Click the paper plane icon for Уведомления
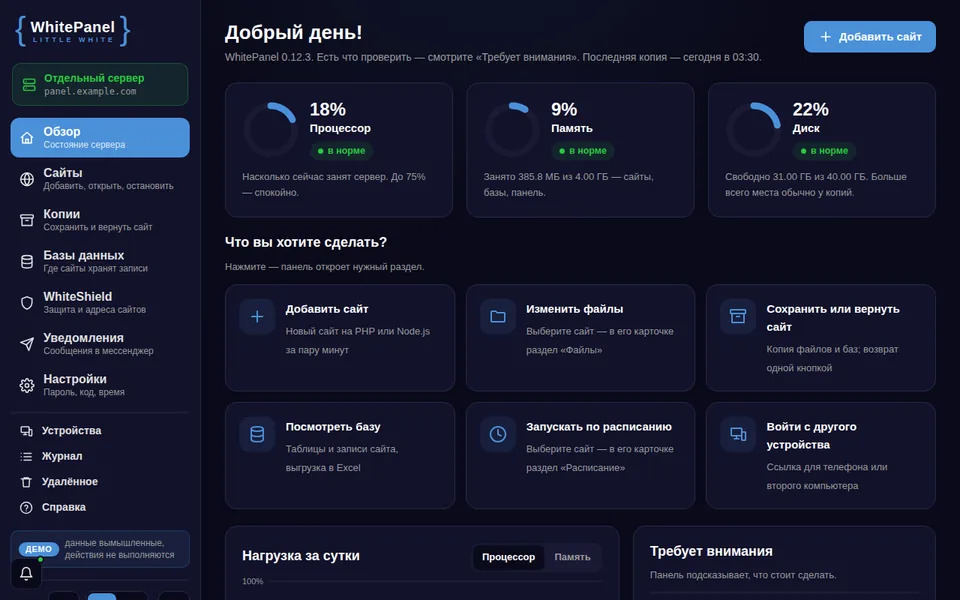This screenshot has width=960, height=600. pos(27,344)
